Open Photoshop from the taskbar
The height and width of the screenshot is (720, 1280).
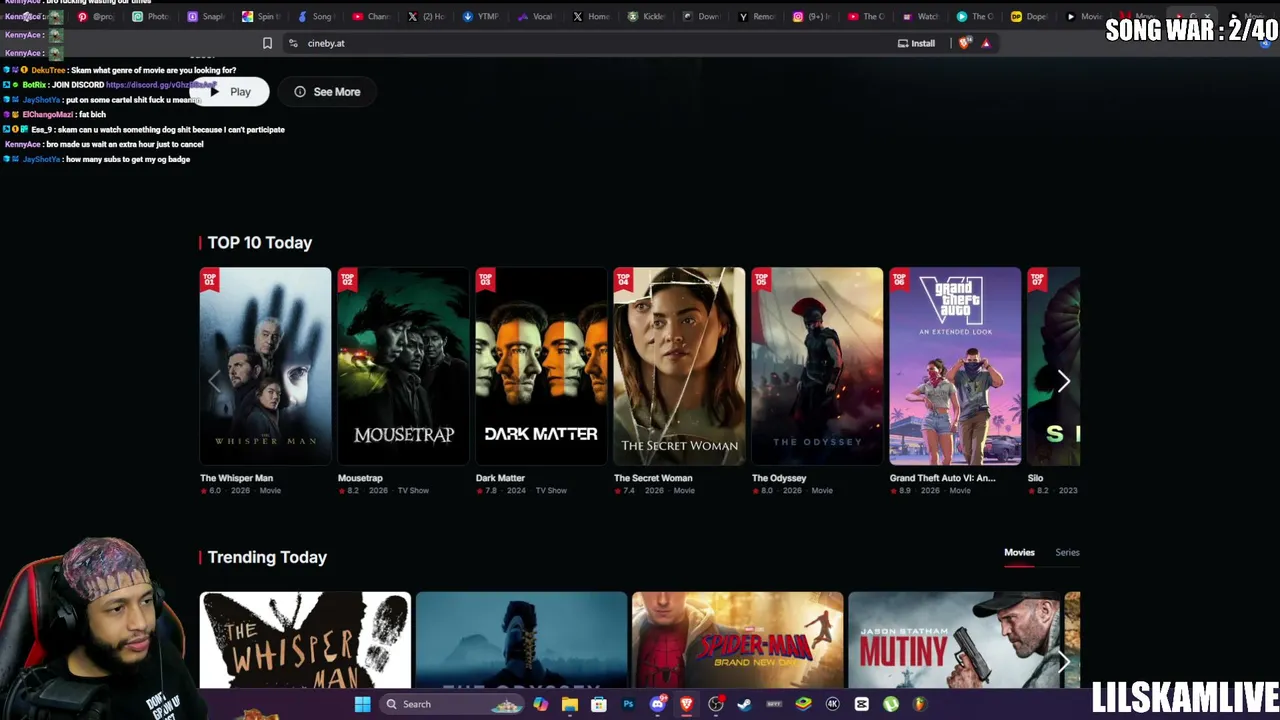(628, 704)
